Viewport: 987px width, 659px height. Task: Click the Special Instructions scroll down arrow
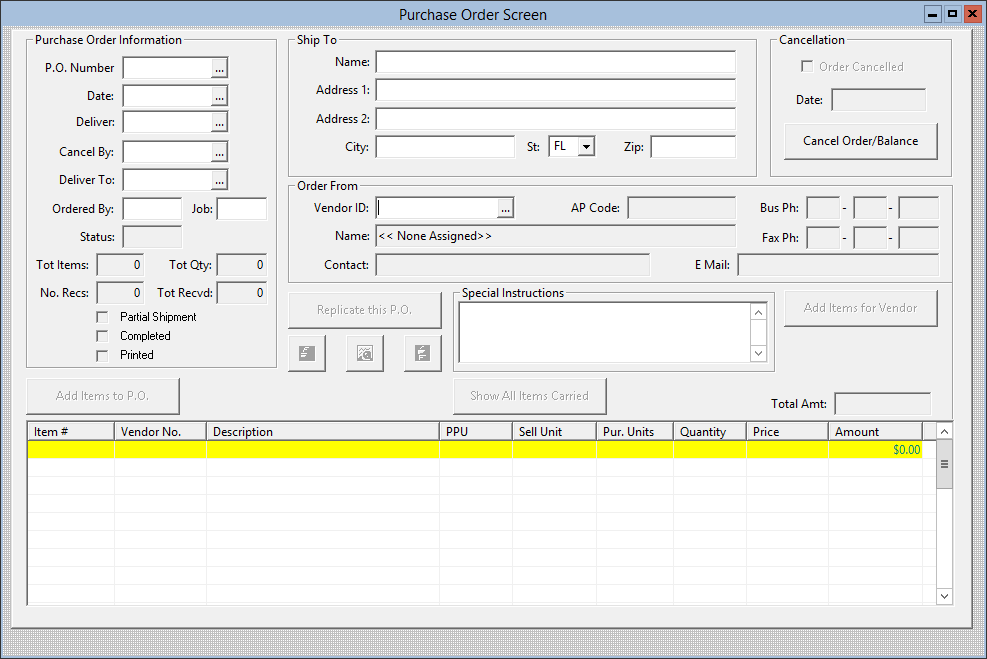click(x=759, y=353)
